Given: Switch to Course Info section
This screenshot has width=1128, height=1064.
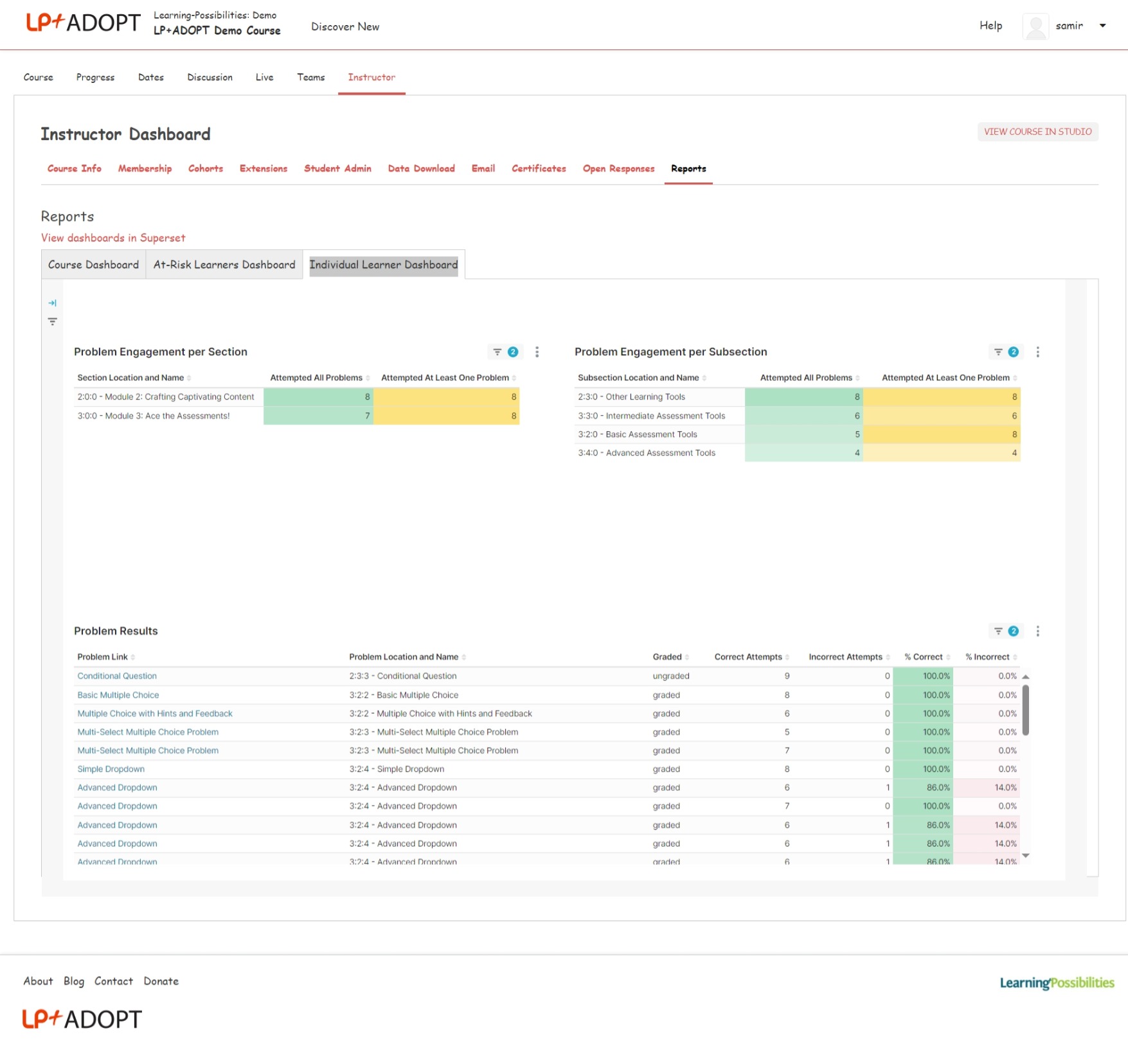Looking at the screenshot, I should (x=75, y=168).
